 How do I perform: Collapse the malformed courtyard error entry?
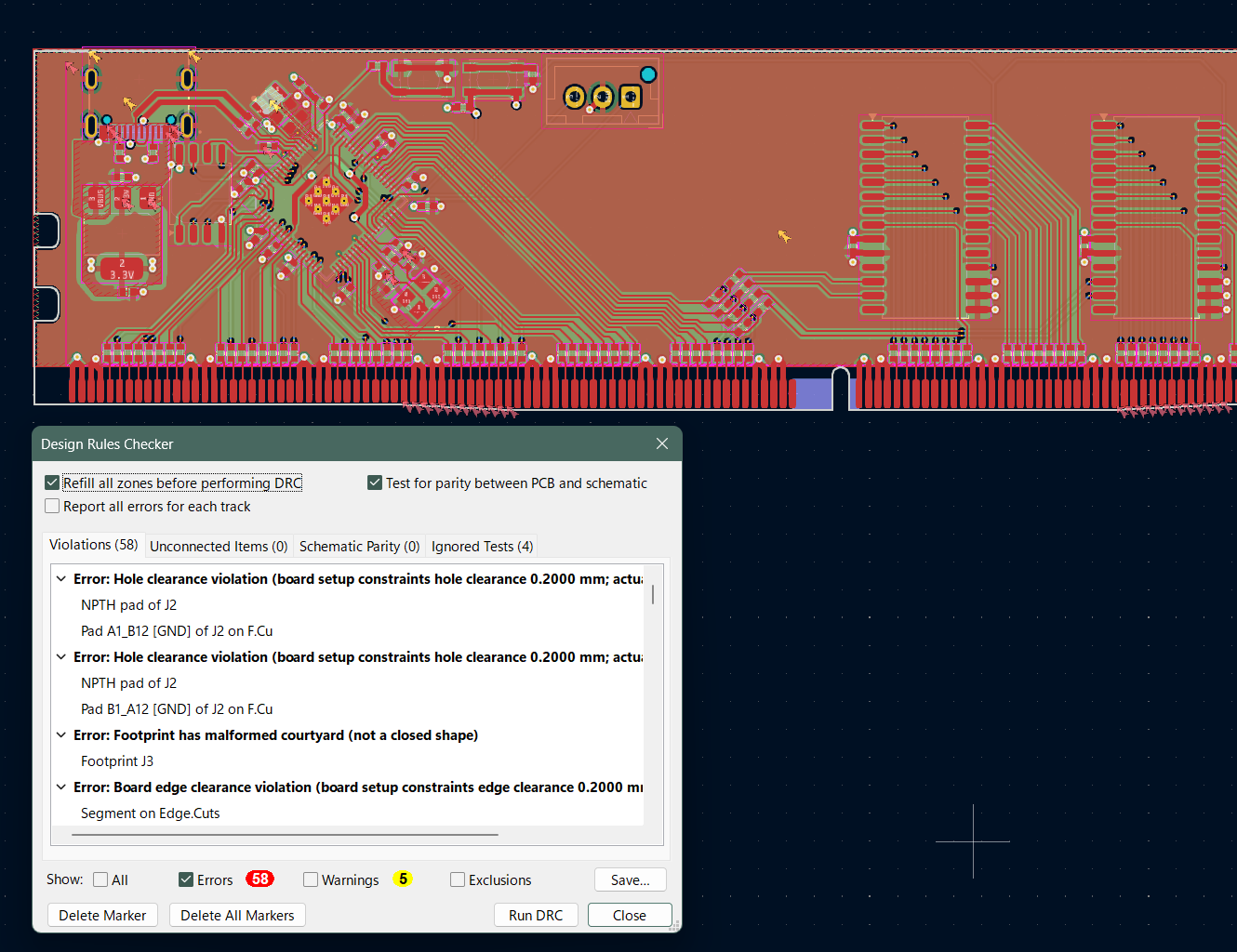click(x=61, y=735)
